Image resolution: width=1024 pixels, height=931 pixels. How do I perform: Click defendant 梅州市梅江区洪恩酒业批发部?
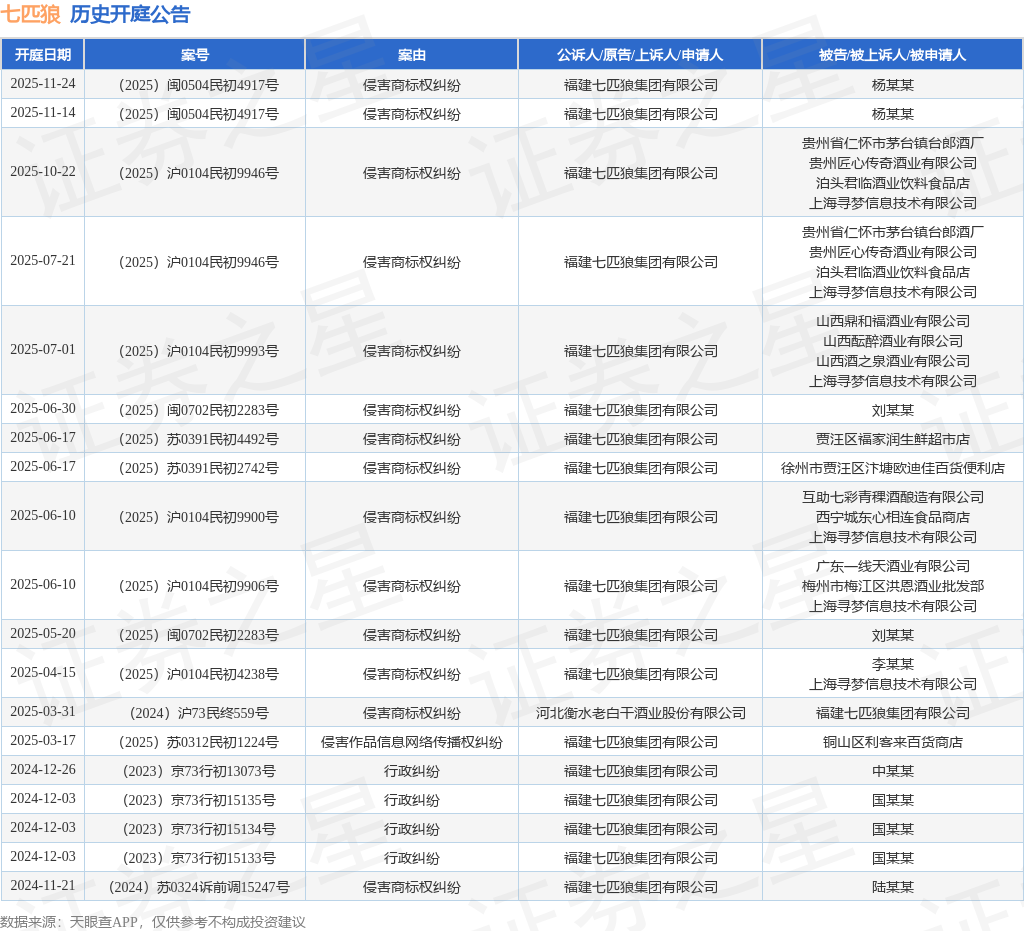click(892, 586)
